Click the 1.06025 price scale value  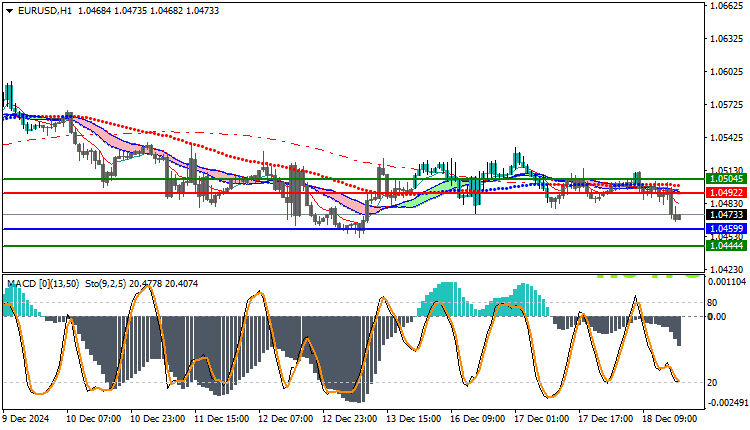[x=727, y=72]
